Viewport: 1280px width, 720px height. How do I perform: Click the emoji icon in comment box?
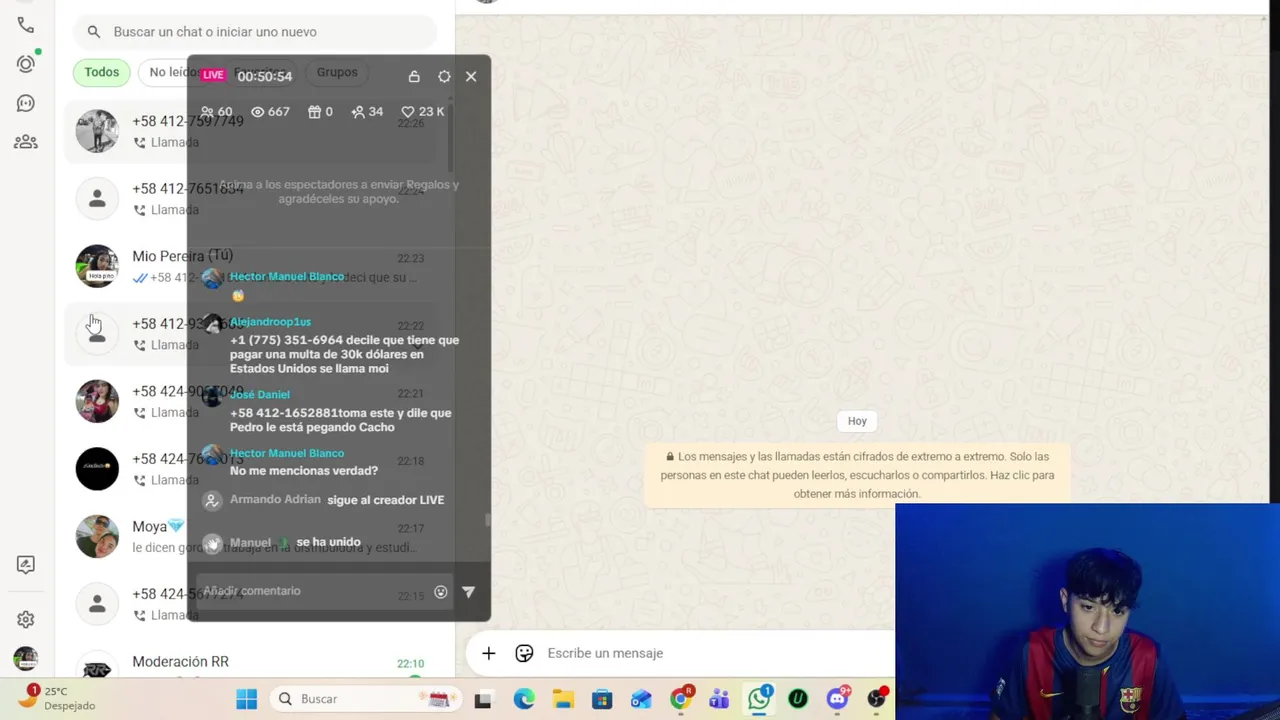point(441,592)
